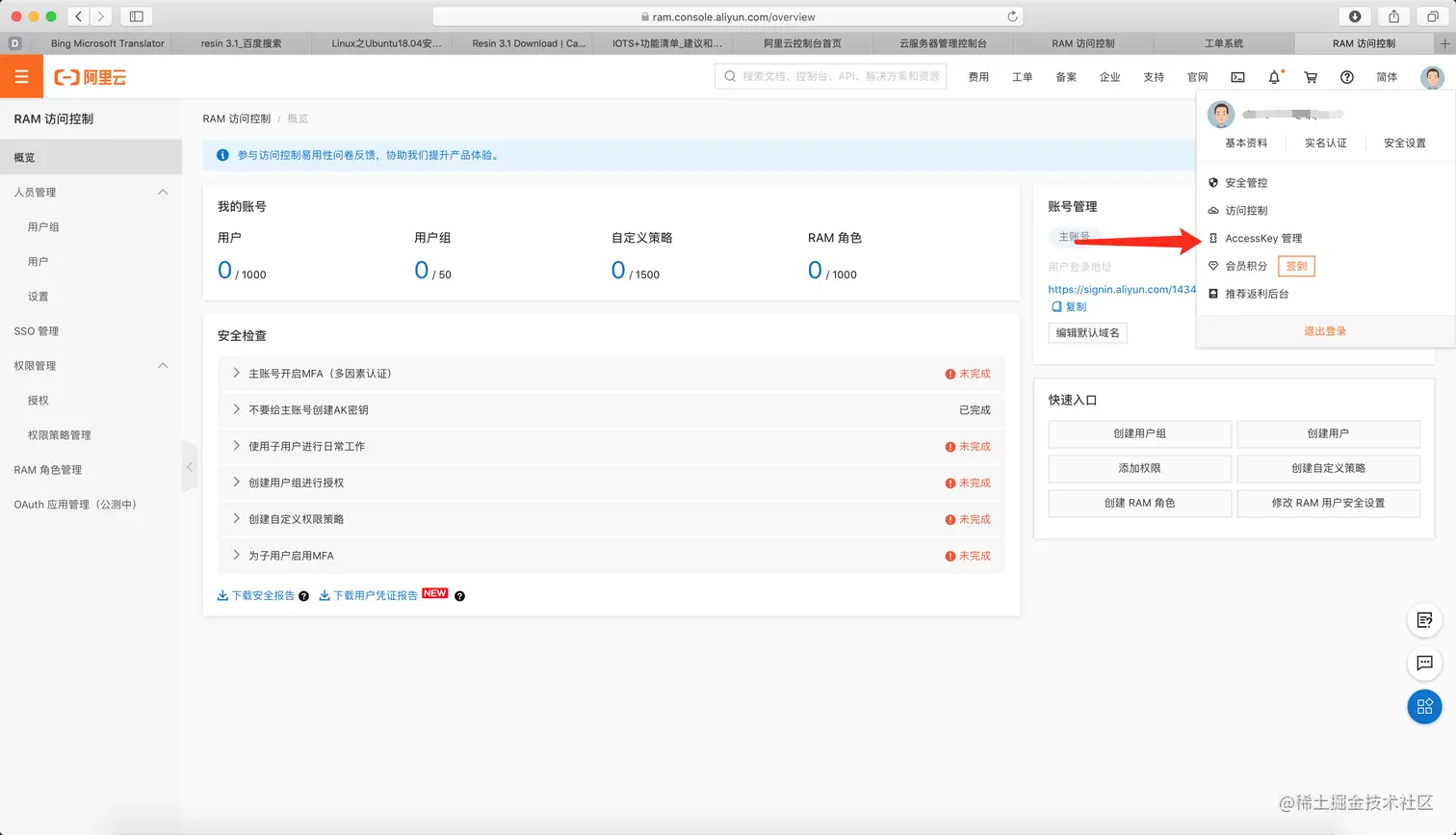
Task: Switch to the Bing Microsoft Translator tab
Action: tap(107, 43)
